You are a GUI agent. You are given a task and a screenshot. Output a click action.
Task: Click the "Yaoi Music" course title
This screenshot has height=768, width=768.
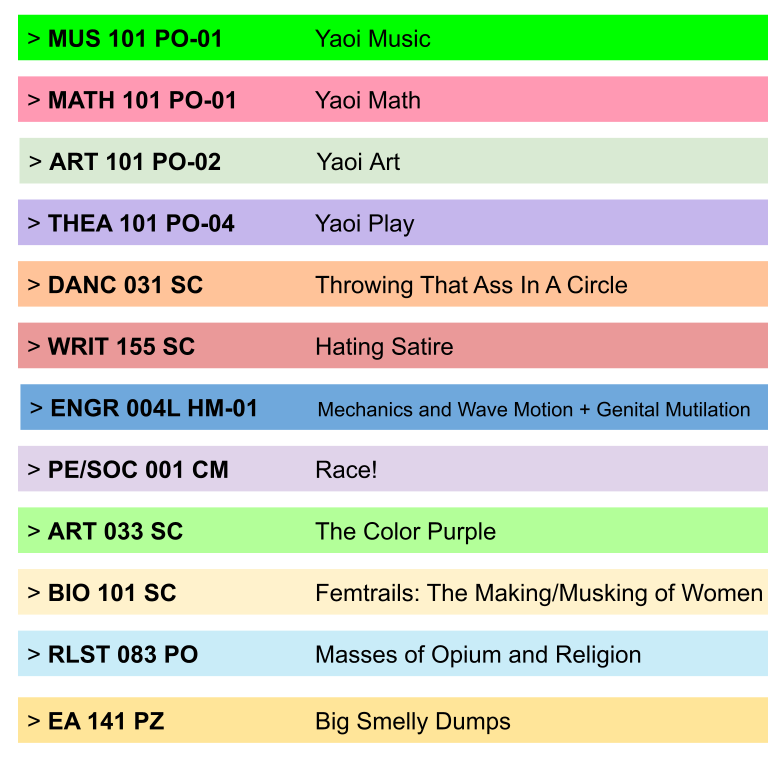372,39
